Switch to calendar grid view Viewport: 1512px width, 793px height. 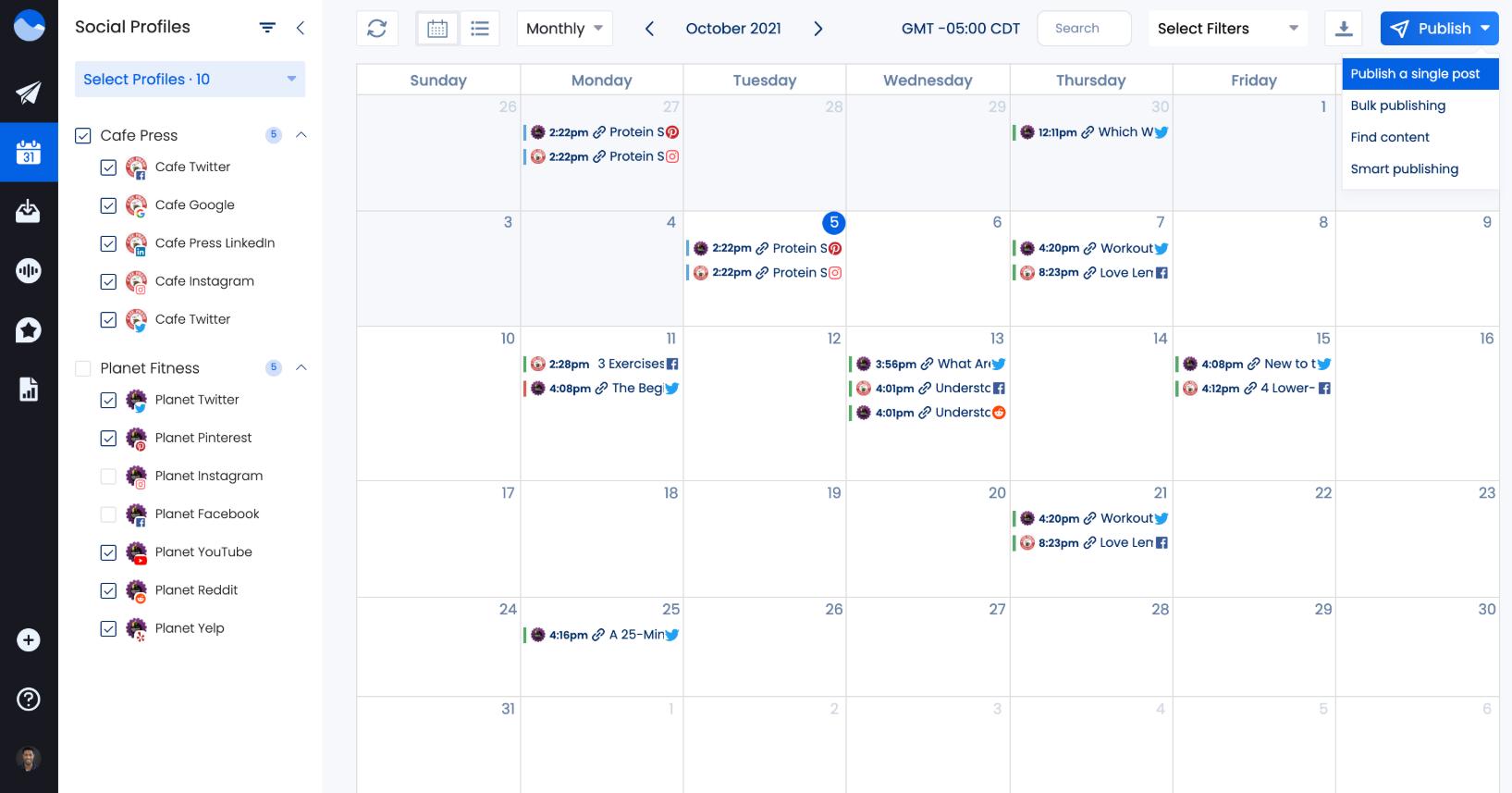(437, 29)
